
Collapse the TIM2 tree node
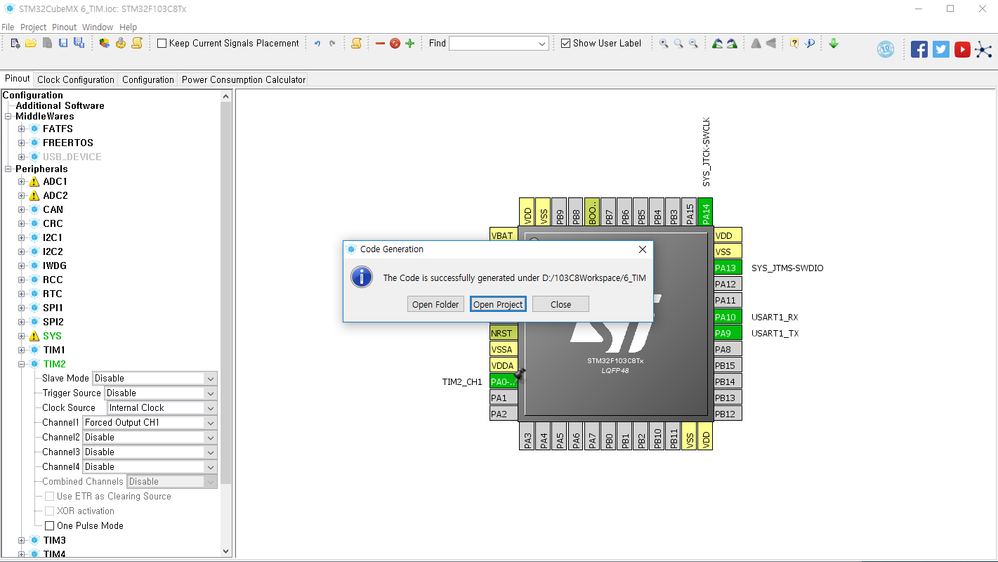point(22,364)
